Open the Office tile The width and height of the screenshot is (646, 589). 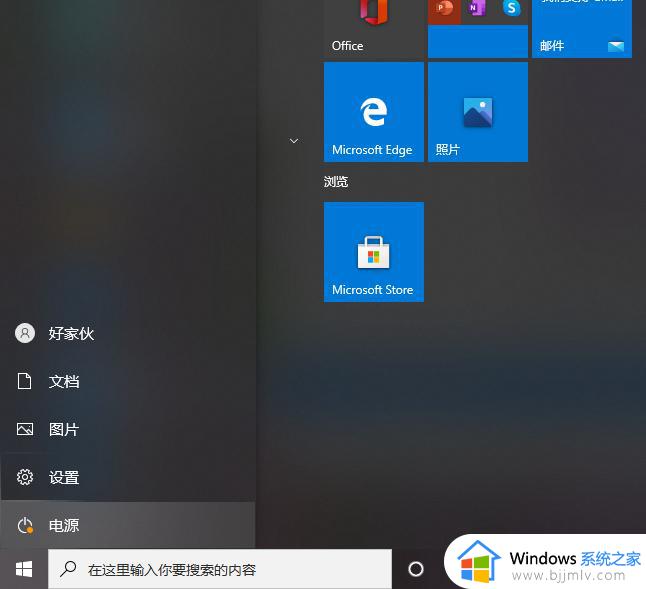(x=374, y=29)
